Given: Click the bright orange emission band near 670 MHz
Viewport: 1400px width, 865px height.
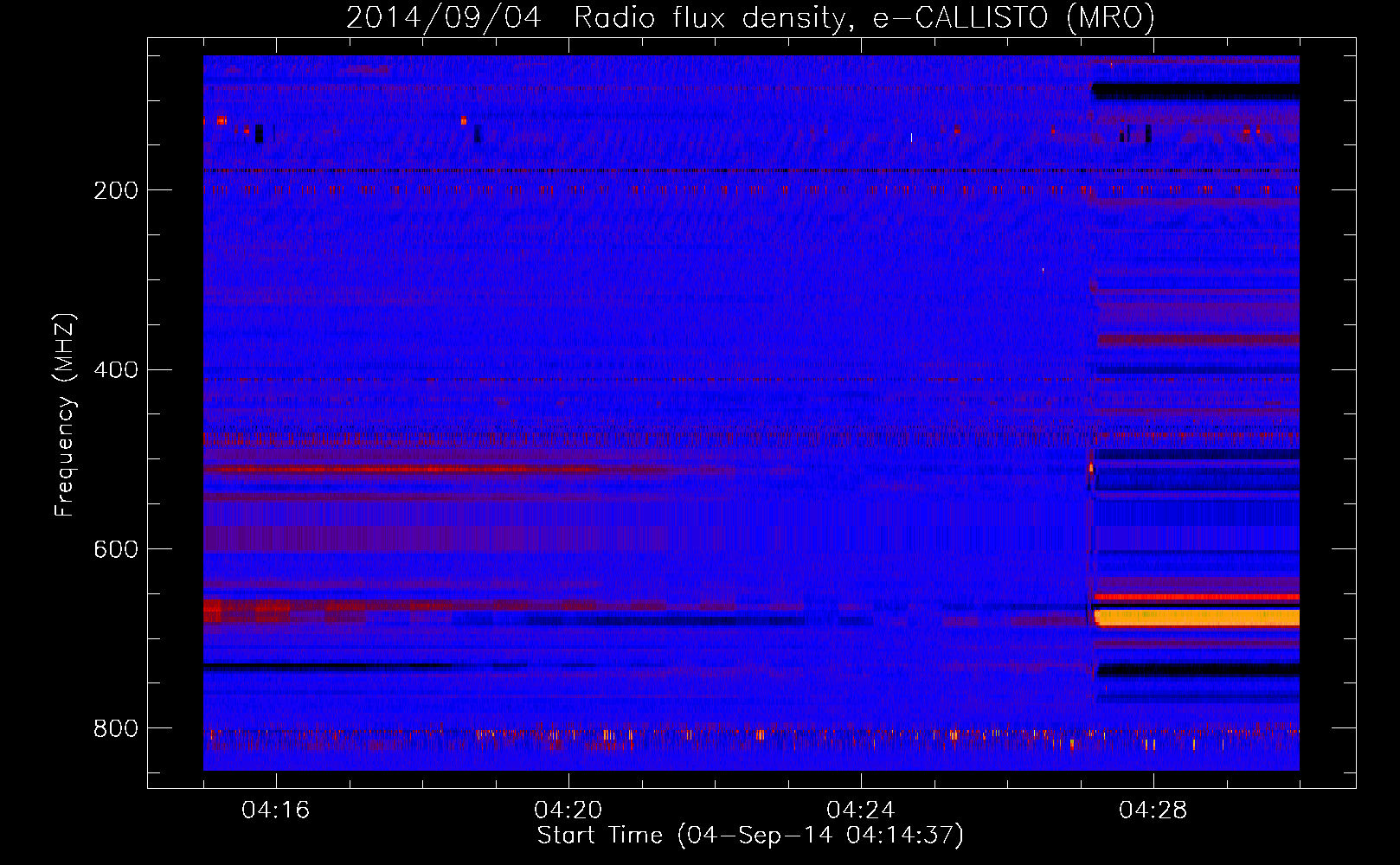Looking at the screenshot, I should tap(1197, 618).
